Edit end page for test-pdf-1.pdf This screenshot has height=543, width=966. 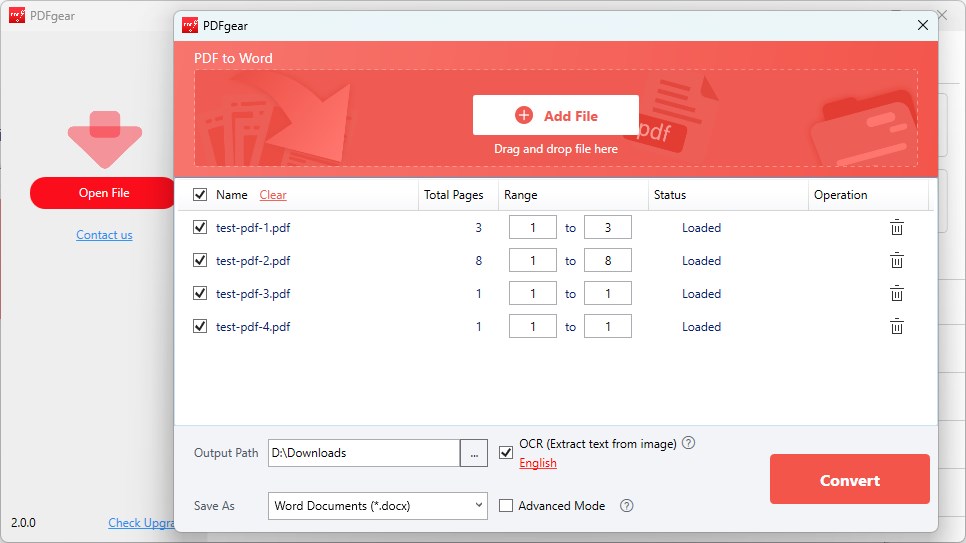pyautogui.click(x=608, y=227)
